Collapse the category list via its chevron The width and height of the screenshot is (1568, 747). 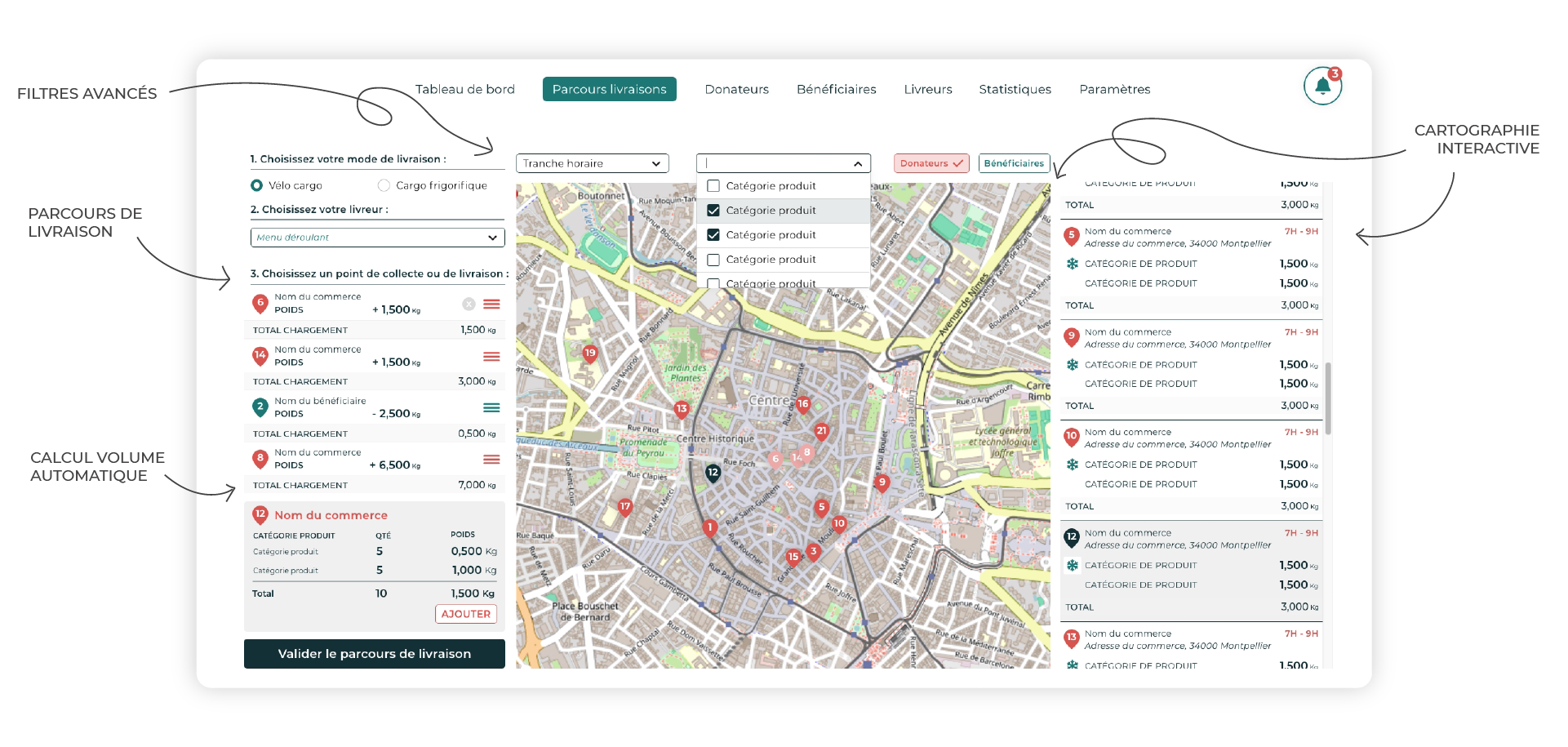857,163
